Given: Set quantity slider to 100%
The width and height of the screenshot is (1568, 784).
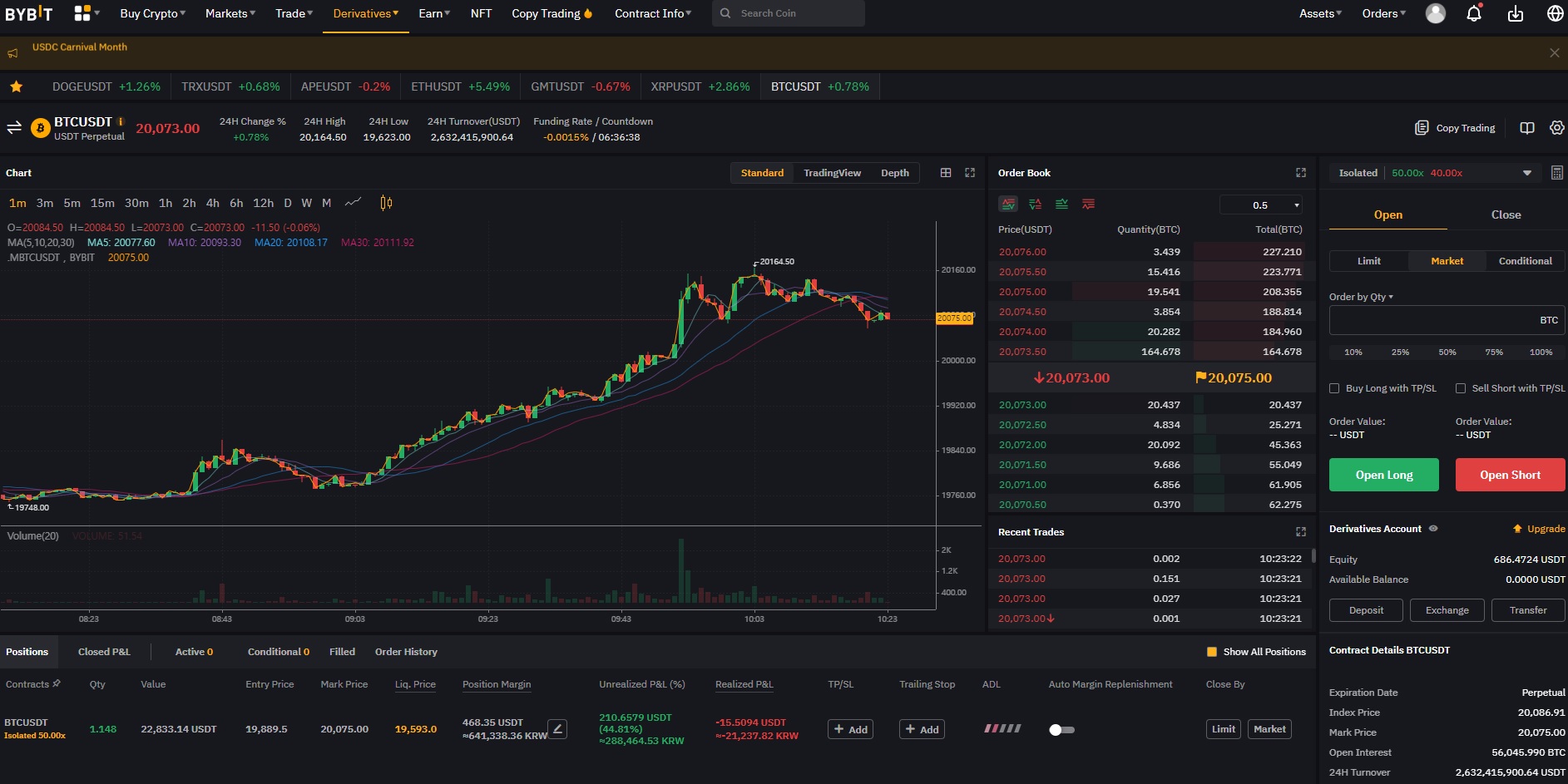Looking at the screenshot, I should pos(1541,353).
